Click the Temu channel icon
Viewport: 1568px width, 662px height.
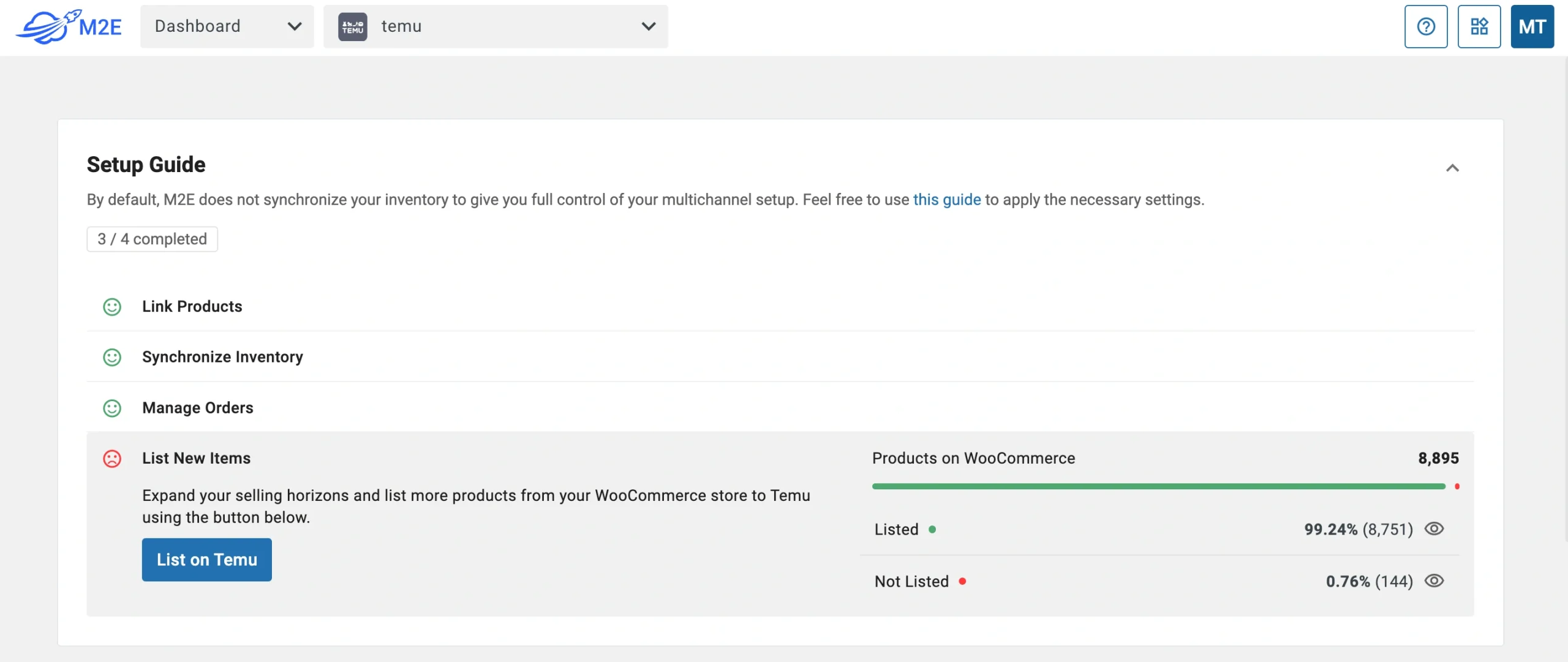352,26
